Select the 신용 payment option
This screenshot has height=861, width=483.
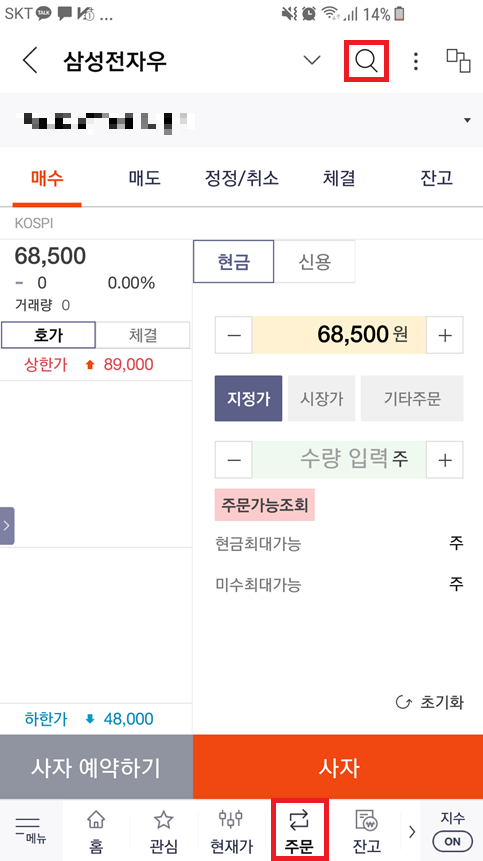(x=314, y=261)
